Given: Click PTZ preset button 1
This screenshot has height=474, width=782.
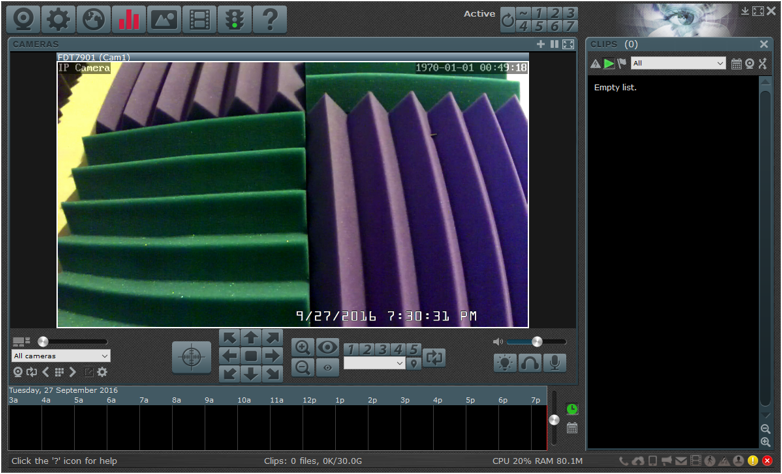Looking at the screenshot, I should [x=352, y=348].
